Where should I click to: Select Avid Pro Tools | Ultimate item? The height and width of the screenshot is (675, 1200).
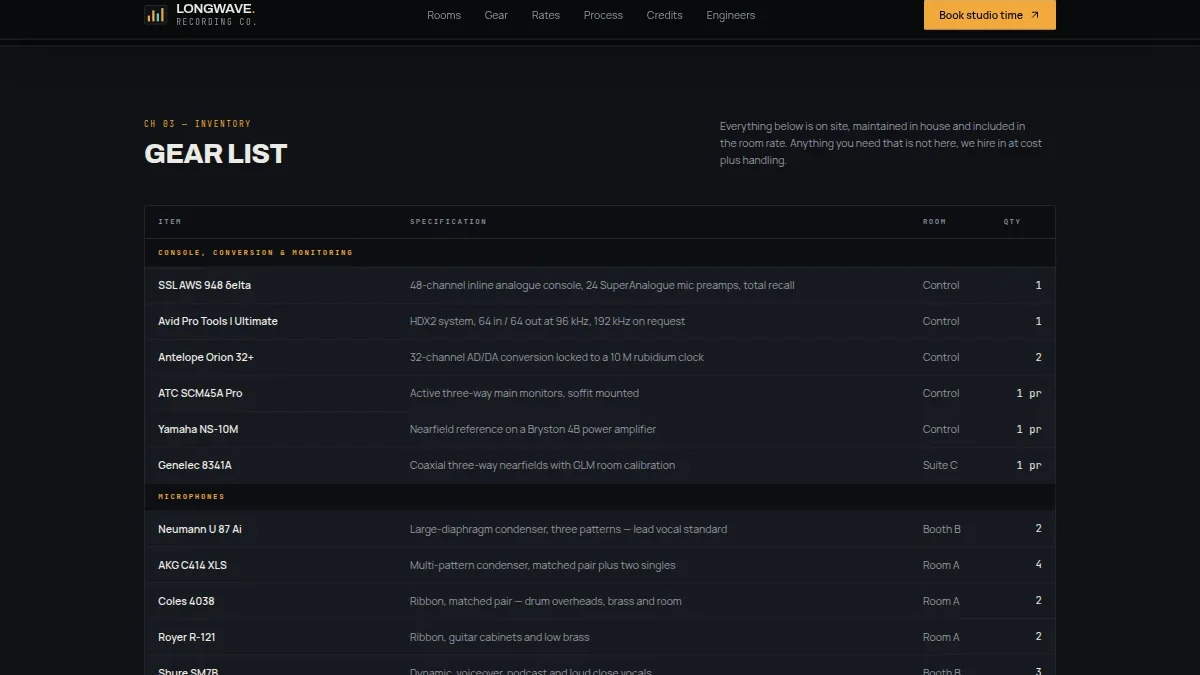point(218,321)
